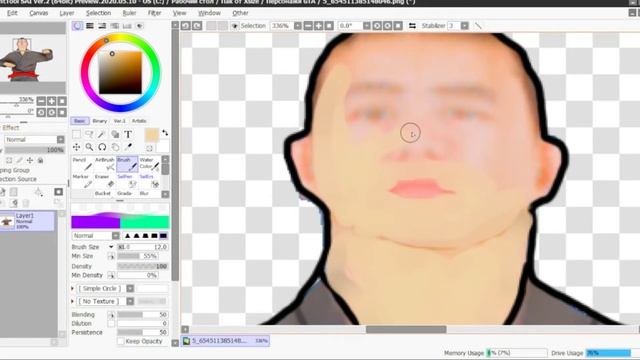Select Layer1 in the layer list
Viewport: 640px width, 360px height.
coord(27,221)
